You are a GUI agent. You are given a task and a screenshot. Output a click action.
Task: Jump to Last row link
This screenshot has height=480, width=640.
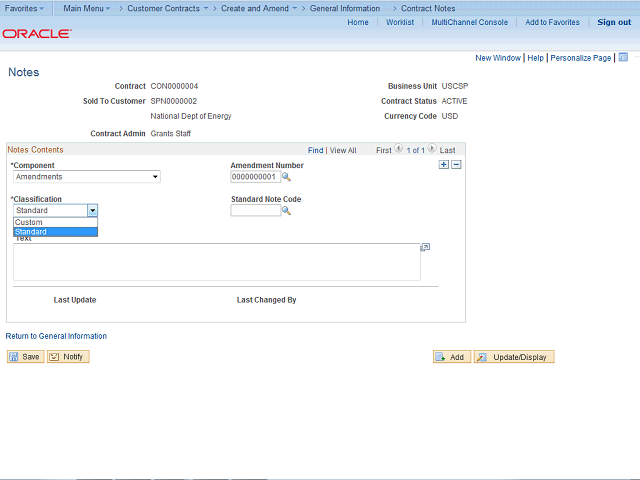click(447, 150)
